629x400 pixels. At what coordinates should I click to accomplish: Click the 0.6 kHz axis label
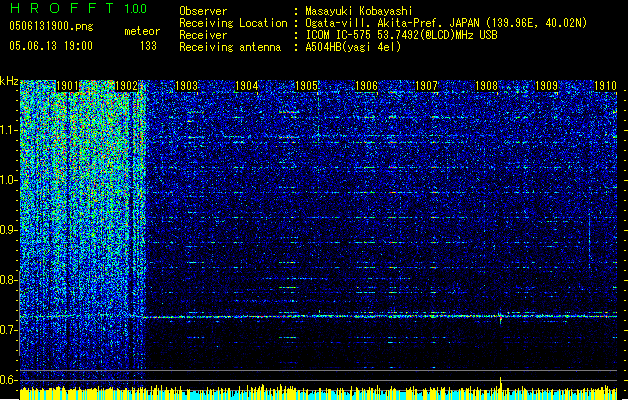(x=9, y=380)
